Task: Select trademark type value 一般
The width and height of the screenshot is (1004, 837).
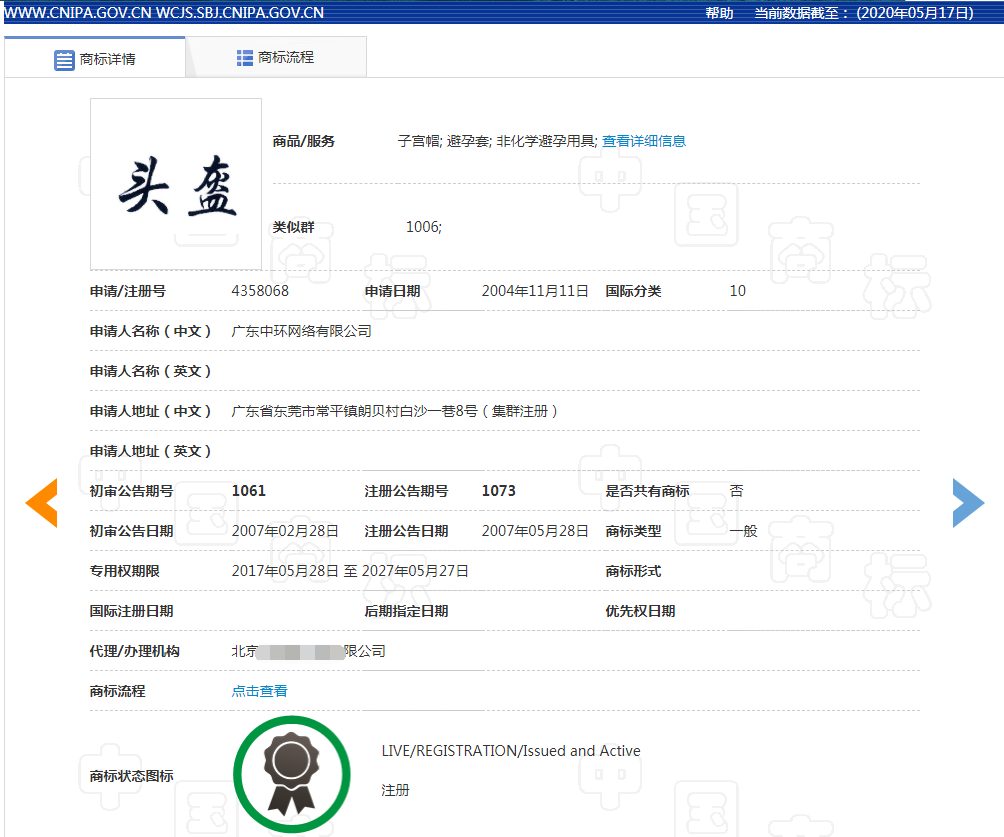Action: click(743, 531)
